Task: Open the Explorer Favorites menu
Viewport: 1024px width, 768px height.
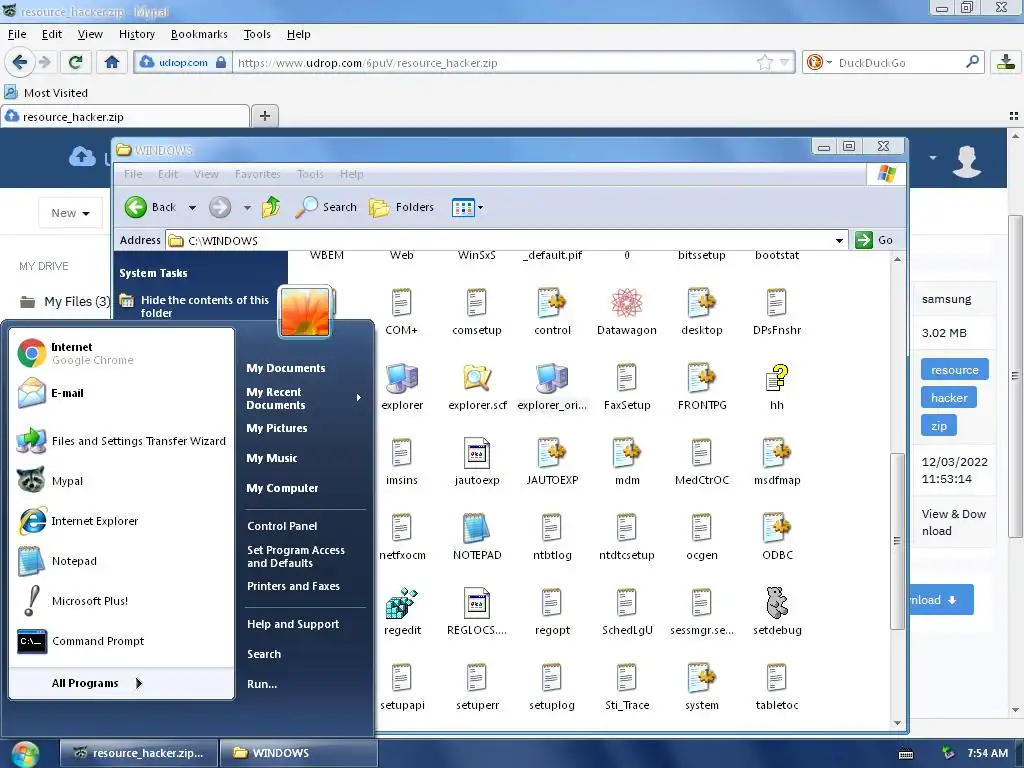Action: (x=257, y=174)
